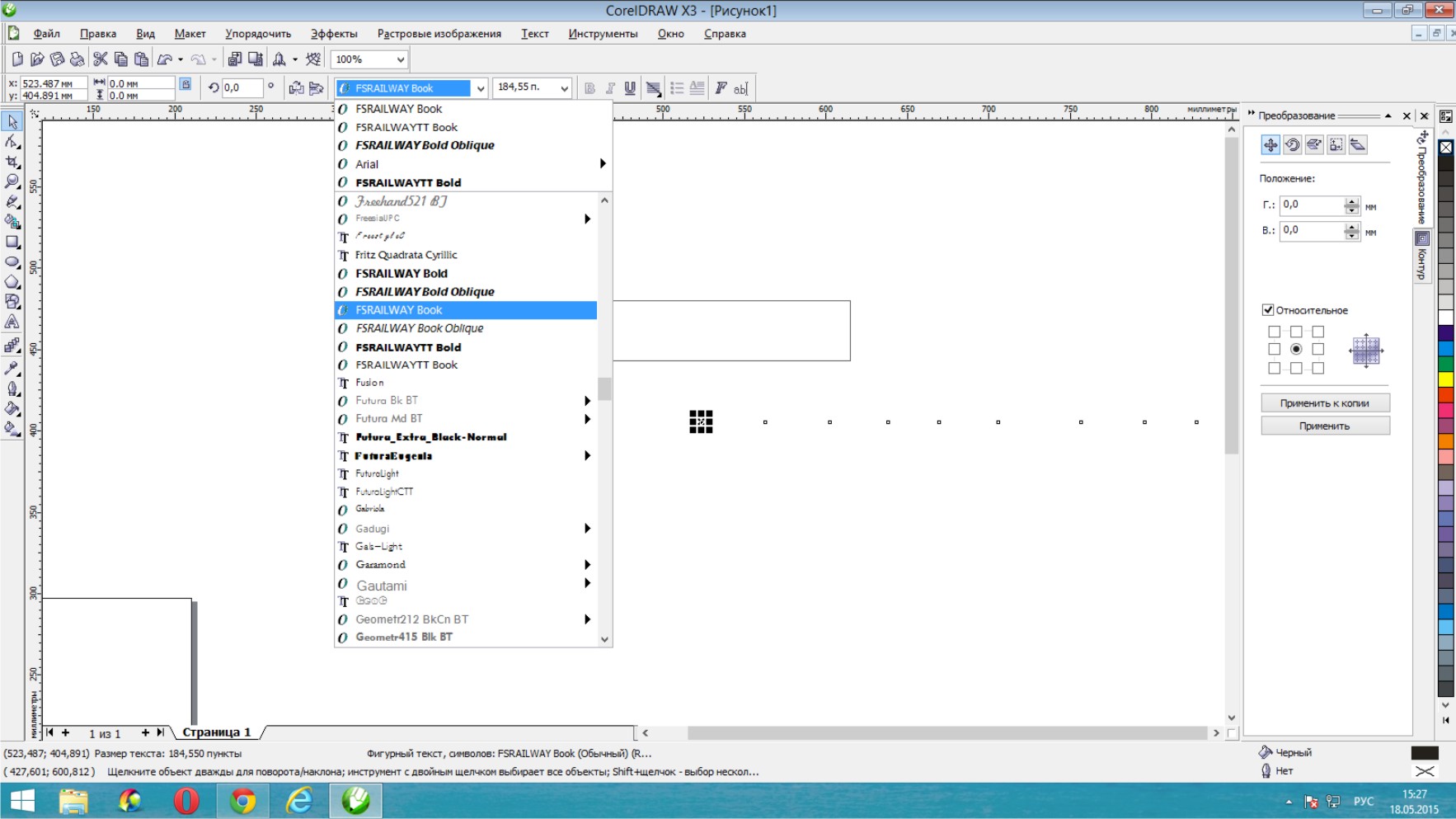The image size is (1456, 819).
Task: Click the Size icon in Transformation docker
Action: pos(1336,145)
